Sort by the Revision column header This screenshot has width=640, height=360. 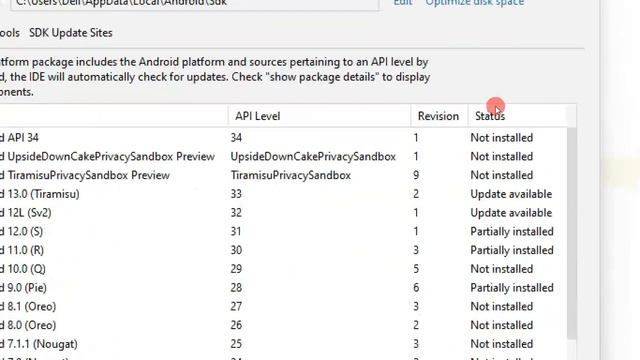coord(438,116)
